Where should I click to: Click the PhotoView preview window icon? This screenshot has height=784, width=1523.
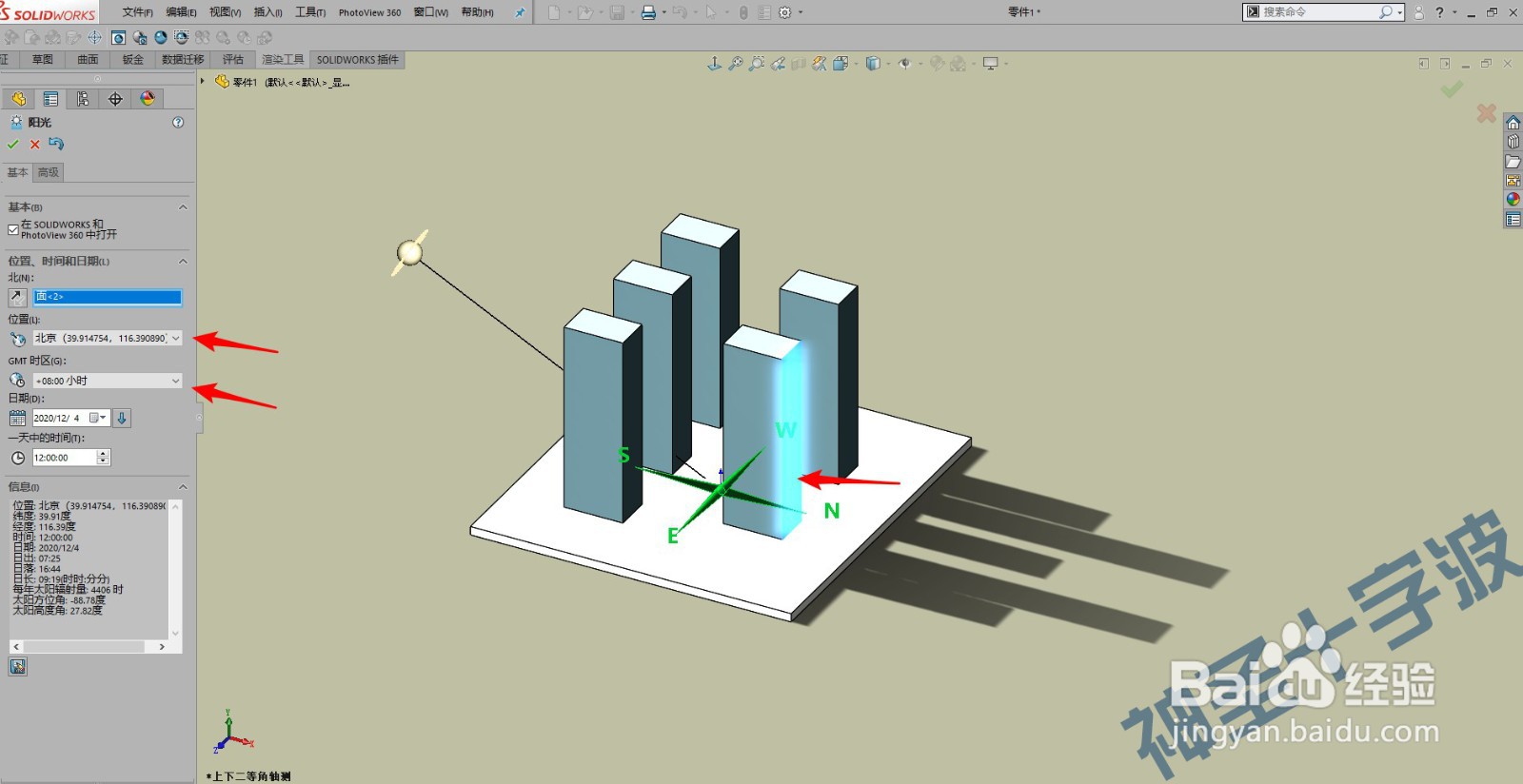click(x=118, y=38)
